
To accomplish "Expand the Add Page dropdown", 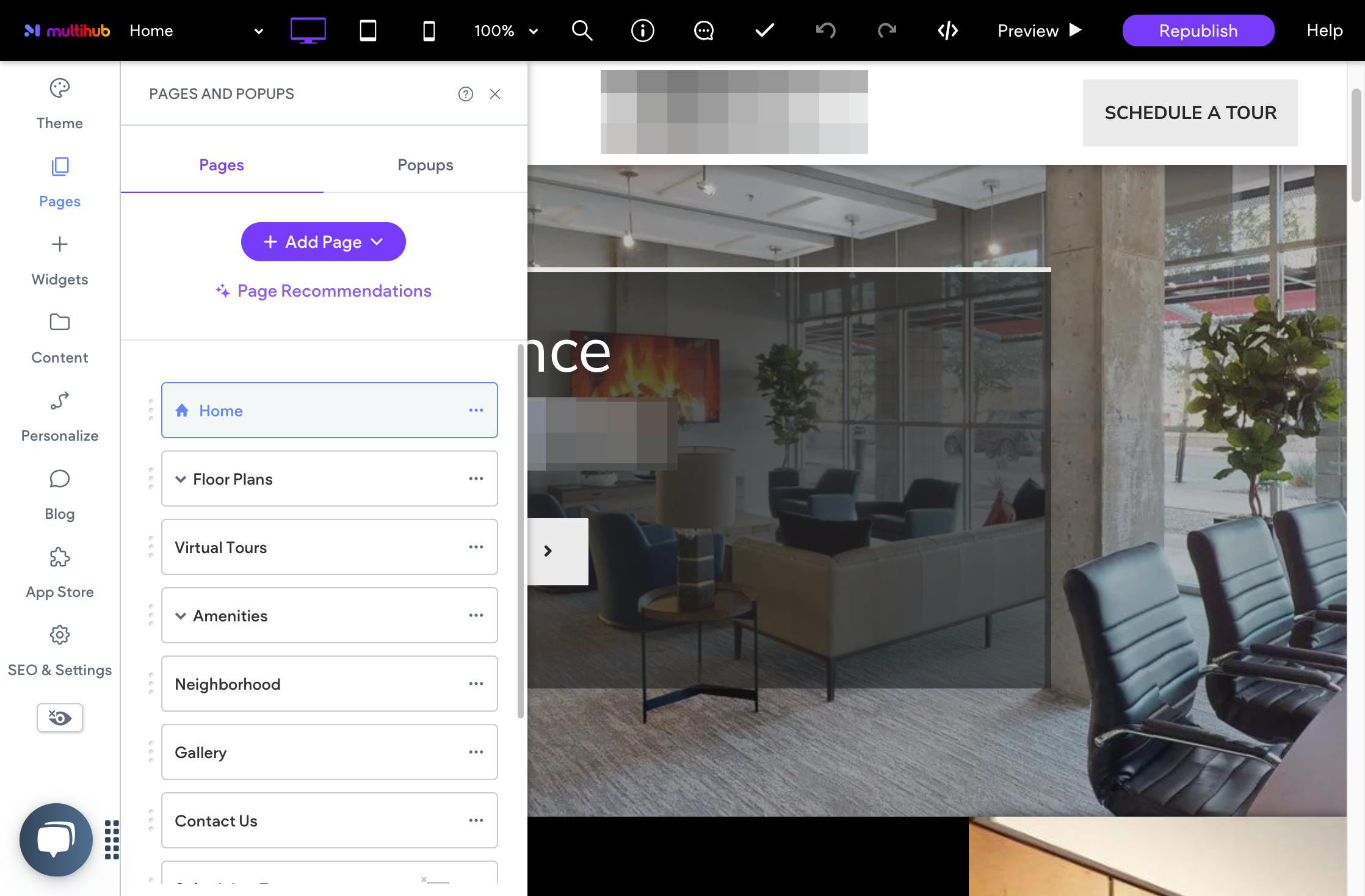I will click(324, 242).
